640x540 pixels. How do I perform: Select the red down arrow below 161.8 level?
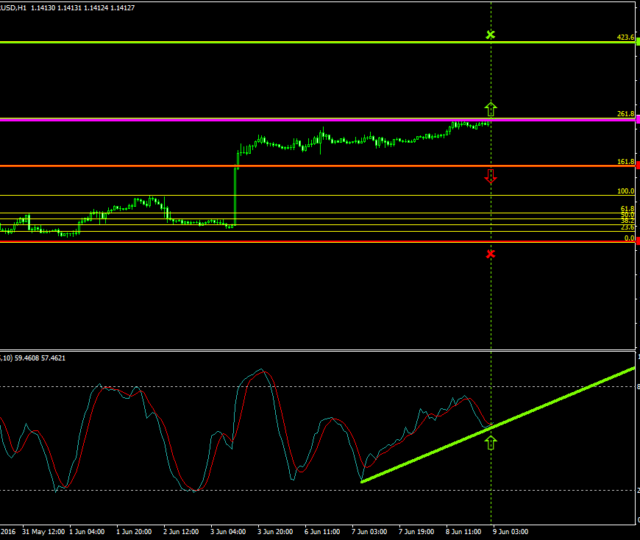click(490, 177)
